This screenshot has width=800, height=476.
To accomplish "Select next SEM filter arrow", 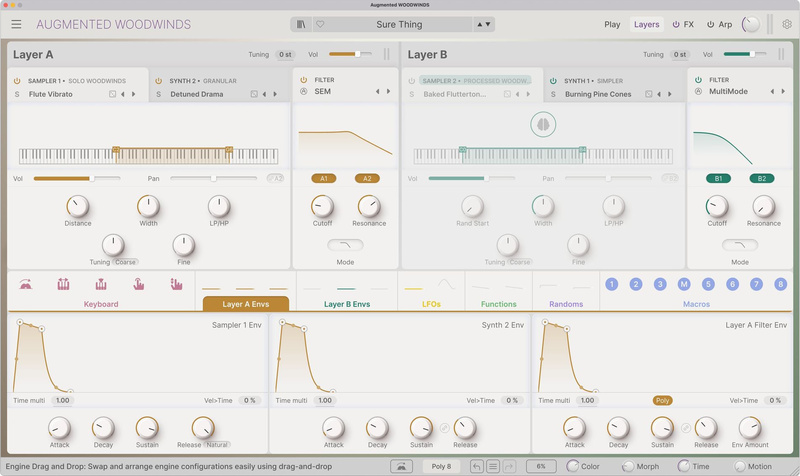I will coord(388,91).
